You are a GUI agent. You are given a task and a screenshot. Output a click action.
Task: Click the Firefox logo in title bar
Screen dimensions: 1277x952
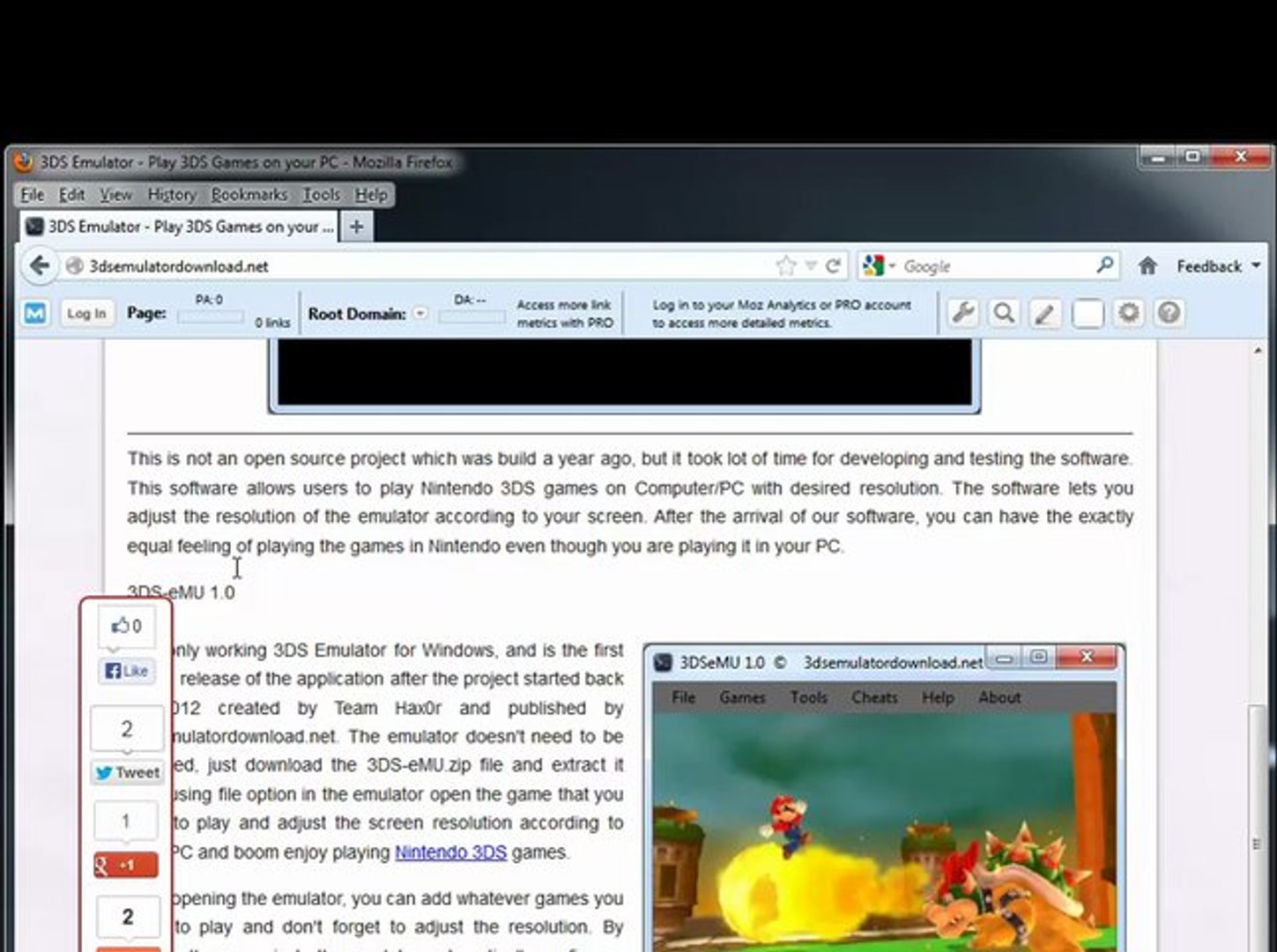point(24,162)
